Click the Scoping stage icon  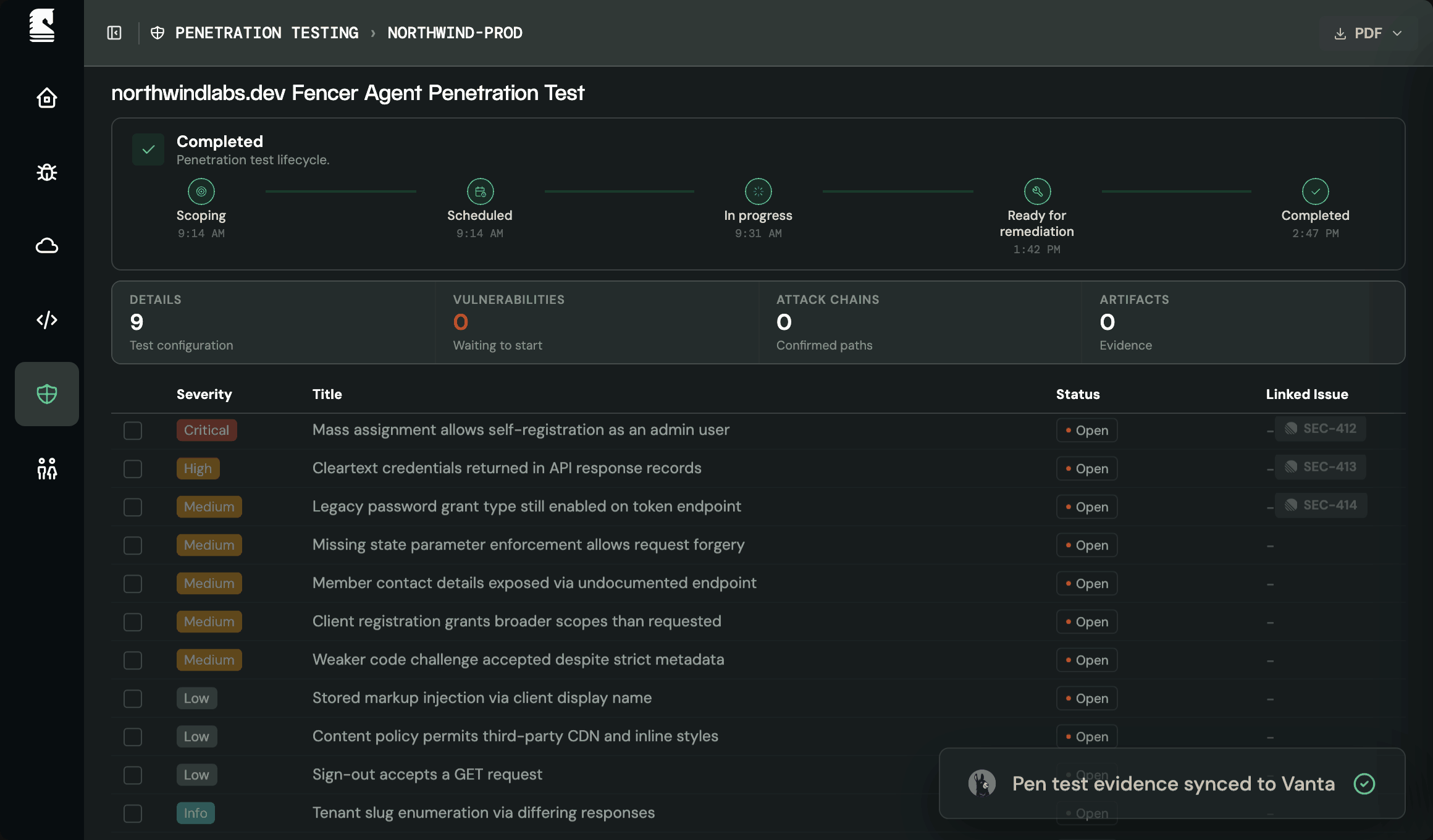click(201, 191)
